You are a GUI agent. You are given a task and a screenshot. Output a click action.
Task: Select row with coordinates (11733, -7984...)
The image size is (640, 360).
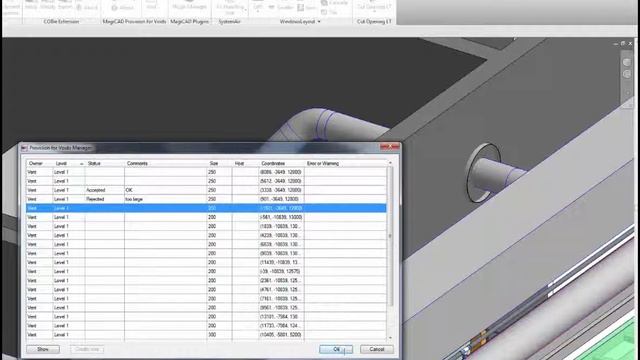click(206, 326)
